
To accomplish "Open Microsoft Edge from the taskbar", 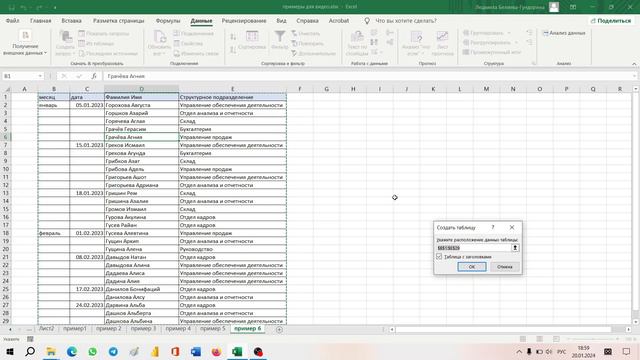I will click(x=72, y=351).
